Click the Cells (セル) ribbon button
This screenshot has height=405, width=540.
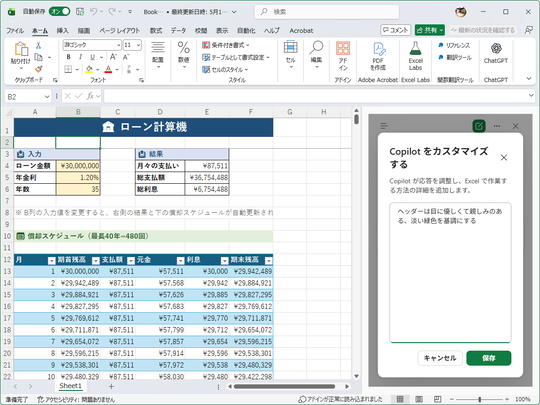click(291, 54)
